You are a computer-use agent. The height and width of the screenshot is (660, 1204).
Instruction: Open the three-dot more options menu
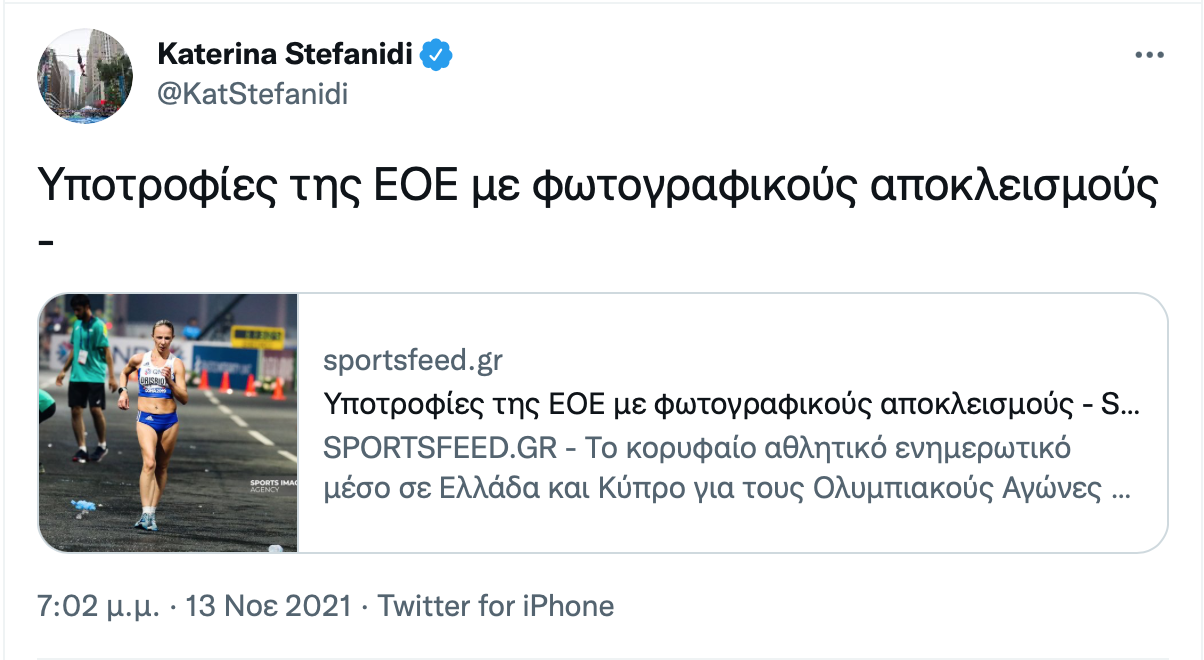[1149, 56]
